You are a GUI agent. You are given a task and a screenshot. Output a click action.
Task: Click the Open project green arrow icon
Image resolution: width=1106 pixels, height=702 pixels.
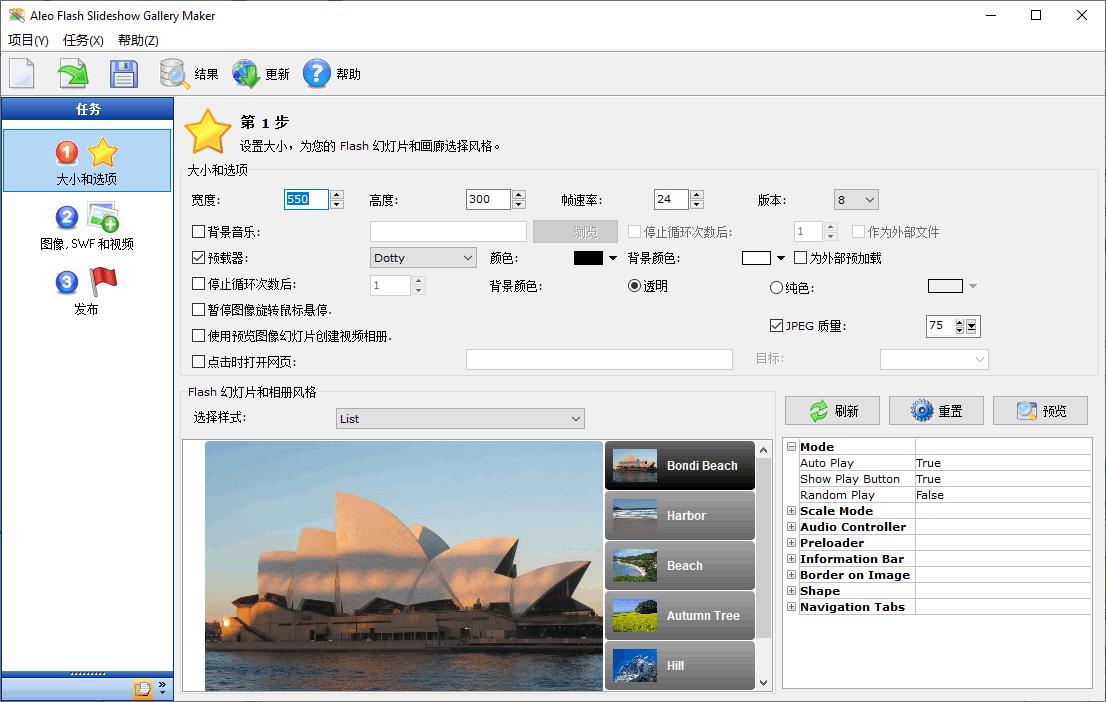[72, 74]
